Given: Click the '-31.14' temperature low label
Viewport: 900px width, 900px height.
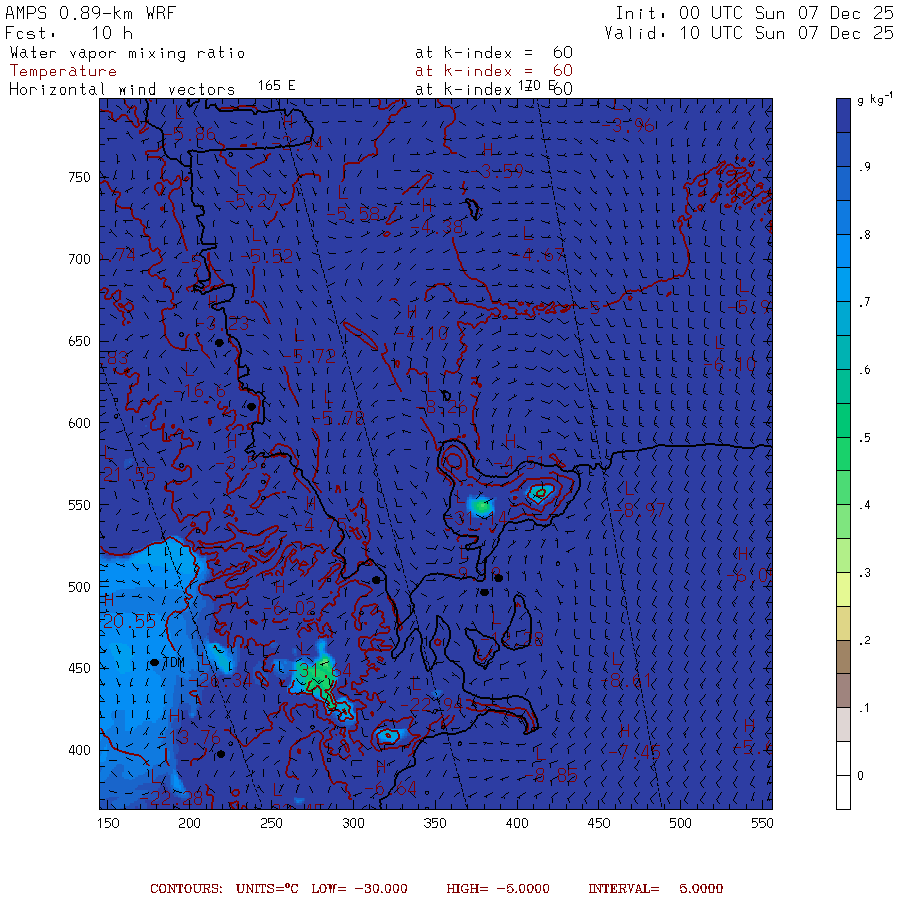Looking at the screenshot, I should click(x=476, y=518).
